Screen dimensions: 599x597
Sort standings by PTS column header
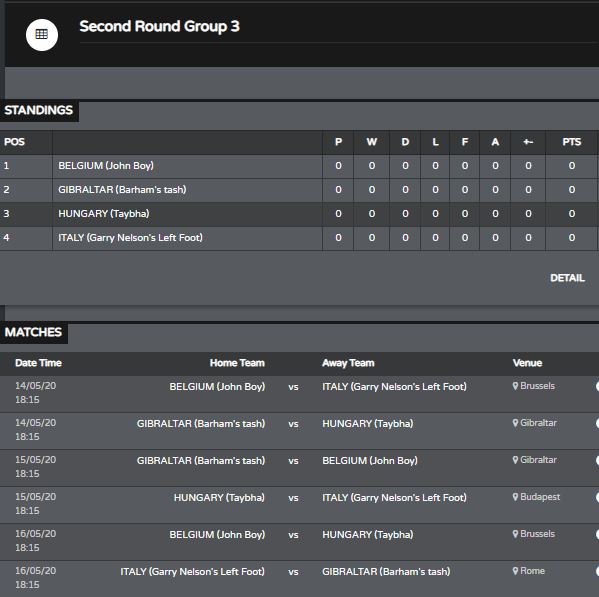pyautogui.click(x=571, y=142)
